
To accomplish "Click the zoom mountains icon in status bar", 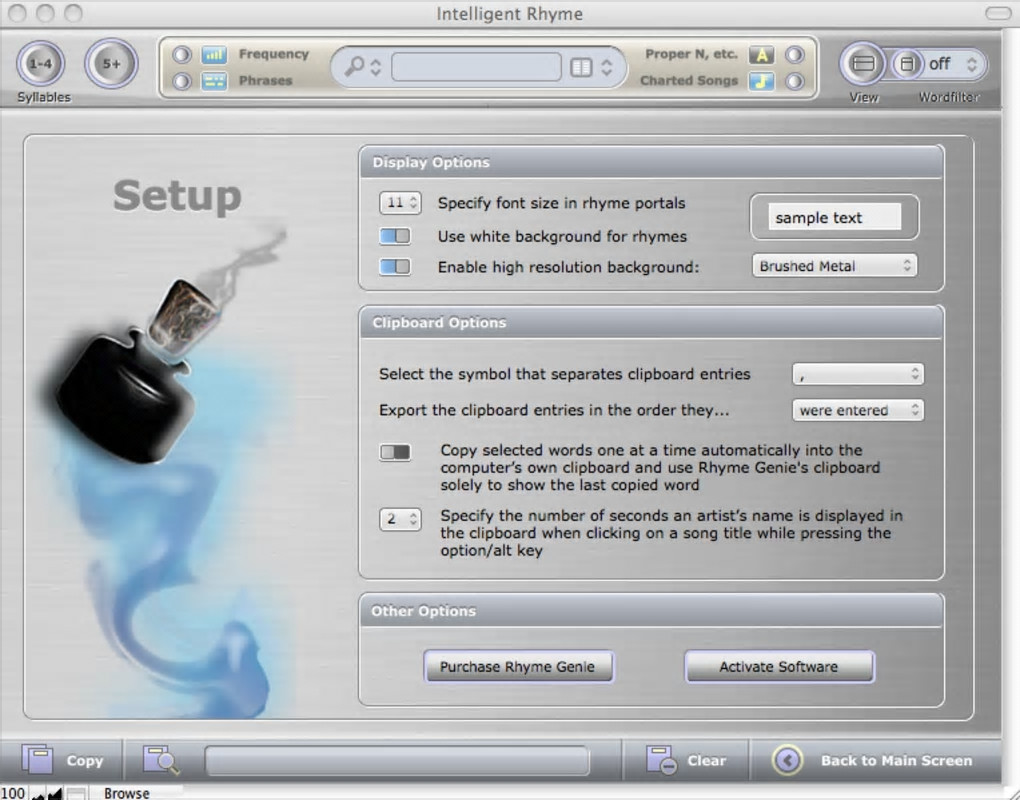I will 46,793.
